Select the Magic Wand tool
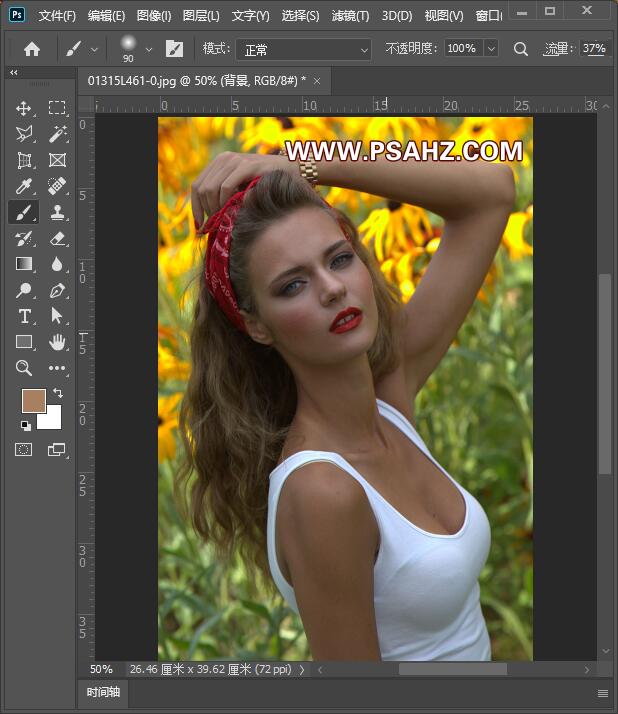The width and height of the screenshot is (618, 714). pyautogui.click(x=57, y=134)
